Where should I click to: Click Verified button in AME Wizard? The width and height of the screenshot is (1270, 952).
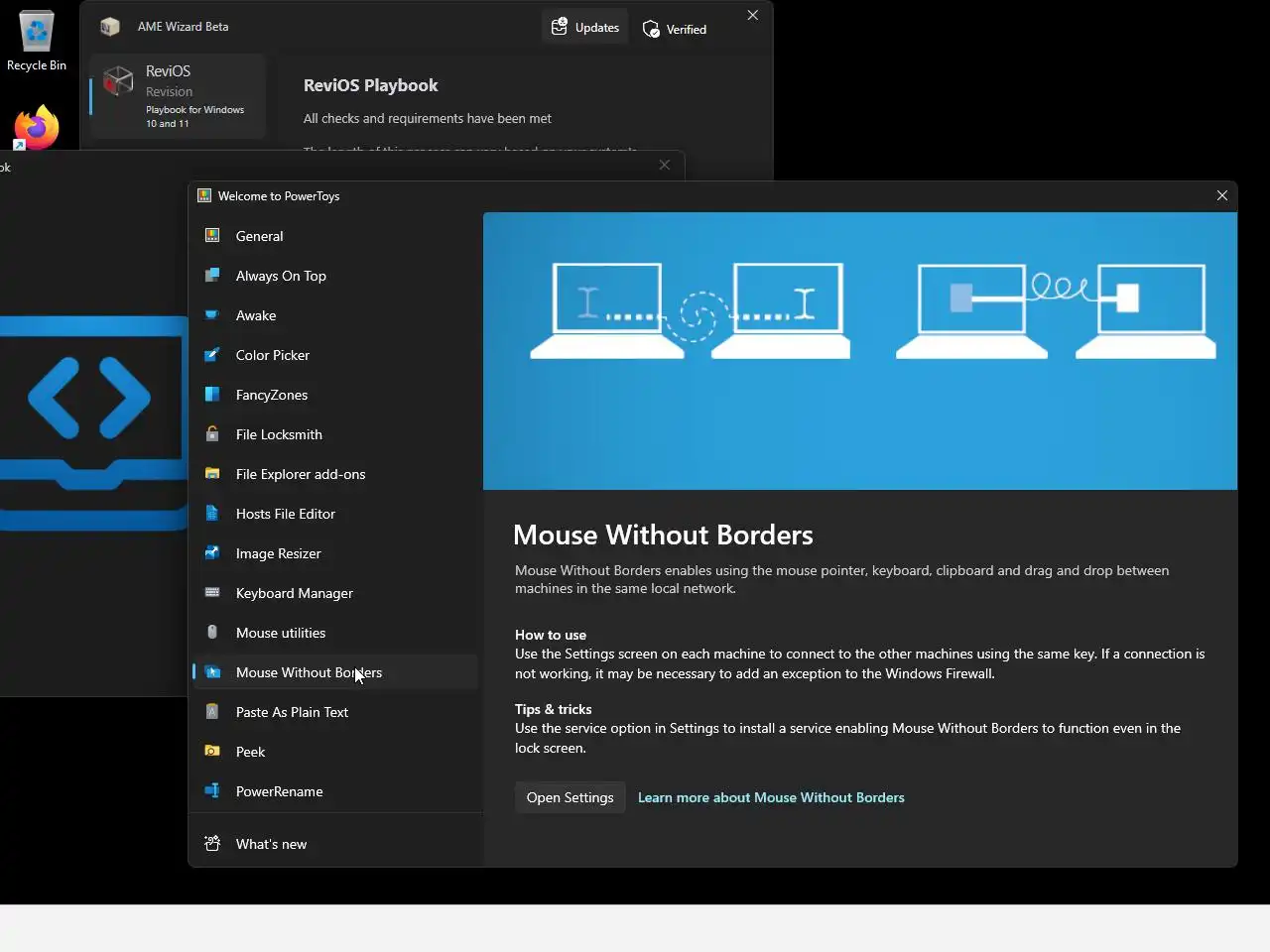pyautogui.click(x=675, y=29)
